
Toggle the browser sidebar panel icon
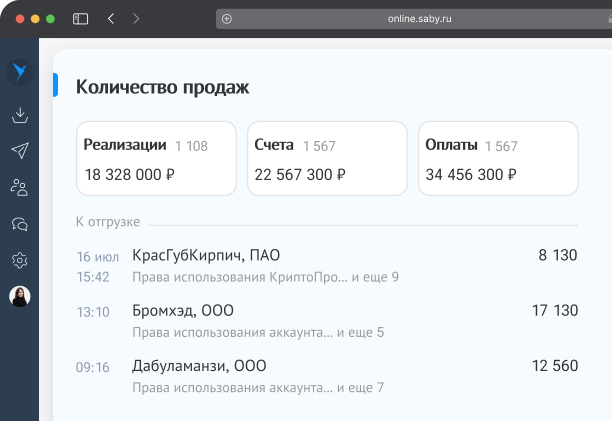click(80, 19)
